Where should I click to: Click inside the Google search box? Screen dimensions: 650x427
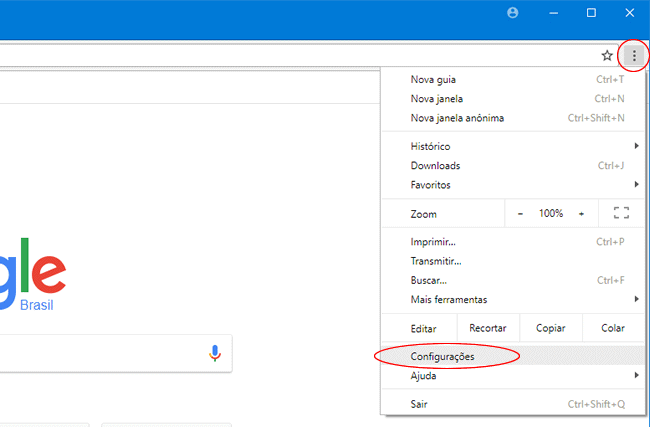[100, 353]
